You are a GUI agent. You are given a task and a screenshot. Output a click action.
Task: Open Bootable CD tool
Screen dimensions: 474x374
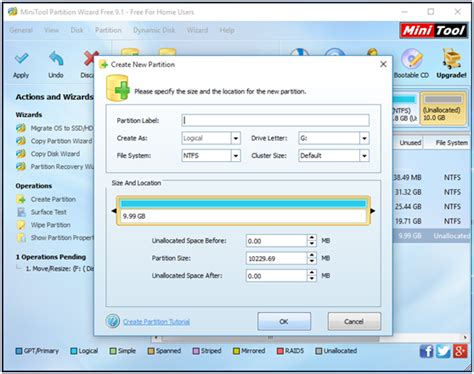click(x=411, y=63)
